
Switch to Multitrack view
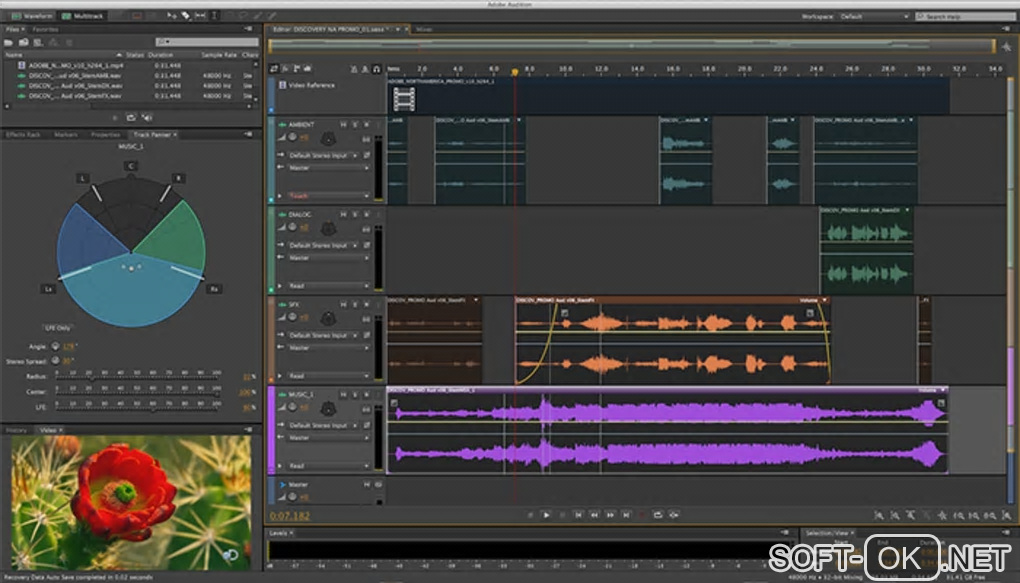coord(80,17)
